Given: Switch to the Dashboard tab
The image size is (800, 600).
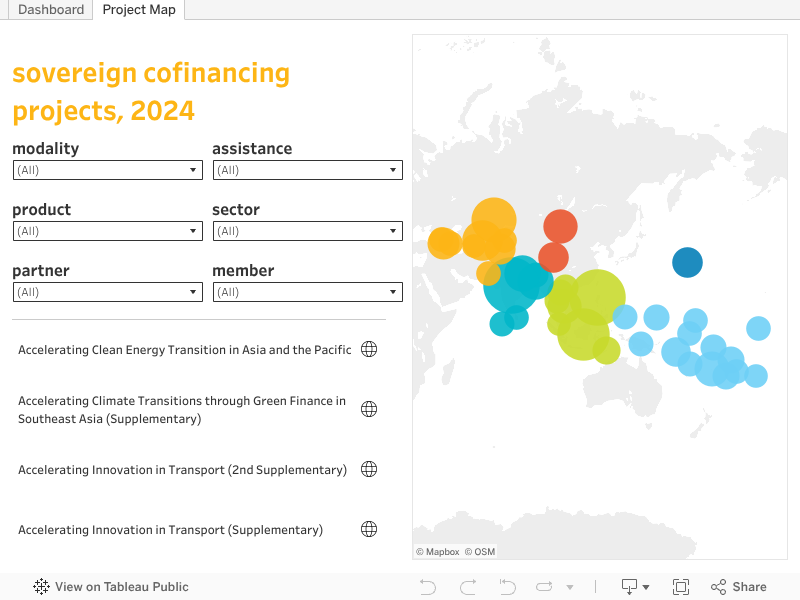Looking at the screenshot, I should pos(51,10).
